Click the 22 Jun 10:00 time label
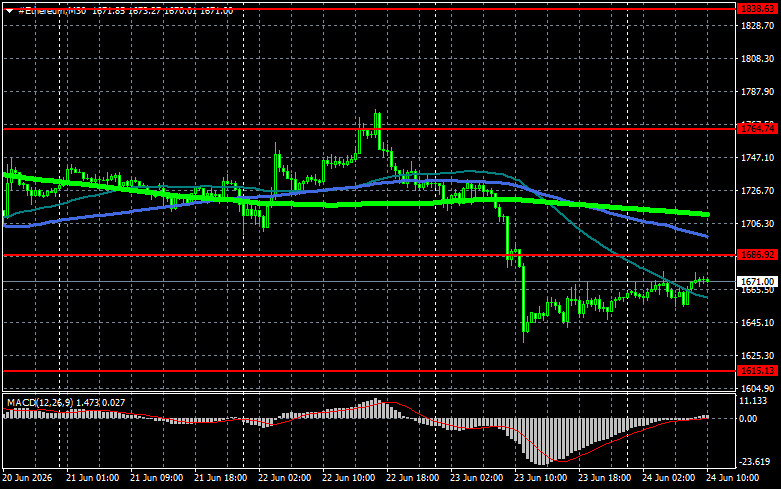781x489 pixels. click(x=349, y=478)
